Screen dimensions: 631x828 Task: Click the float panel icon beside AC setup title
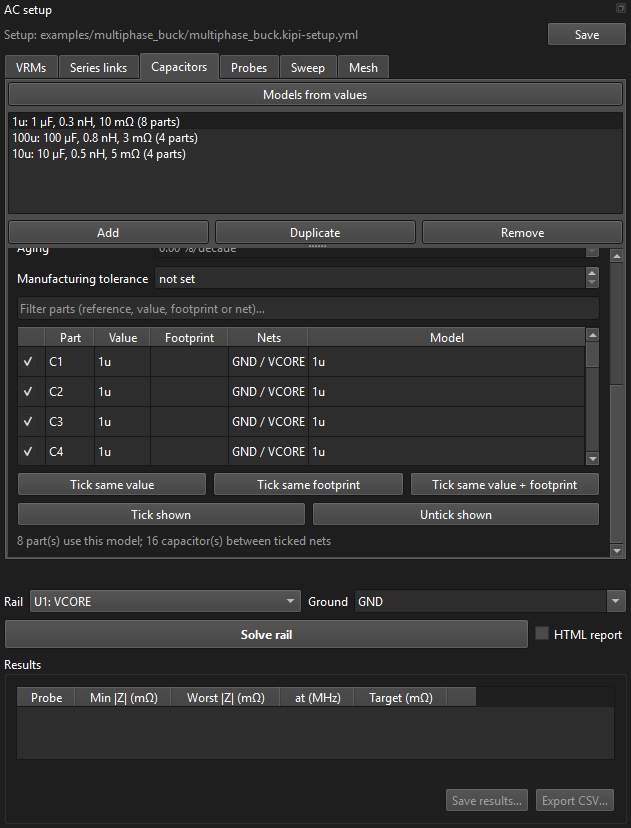pos(620,8)
